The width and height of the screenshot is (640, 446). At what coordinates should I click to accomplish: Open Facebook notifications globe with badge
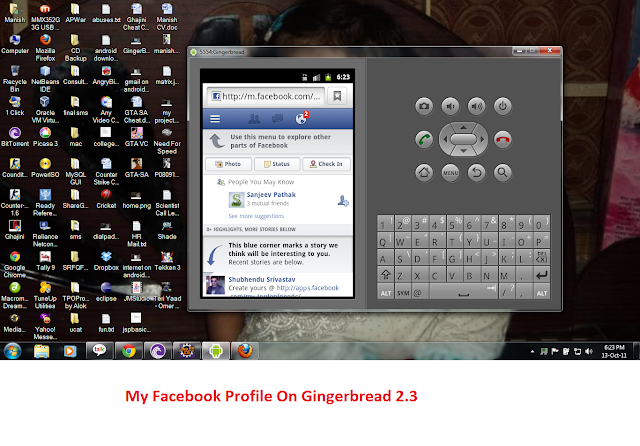[302, 118]
